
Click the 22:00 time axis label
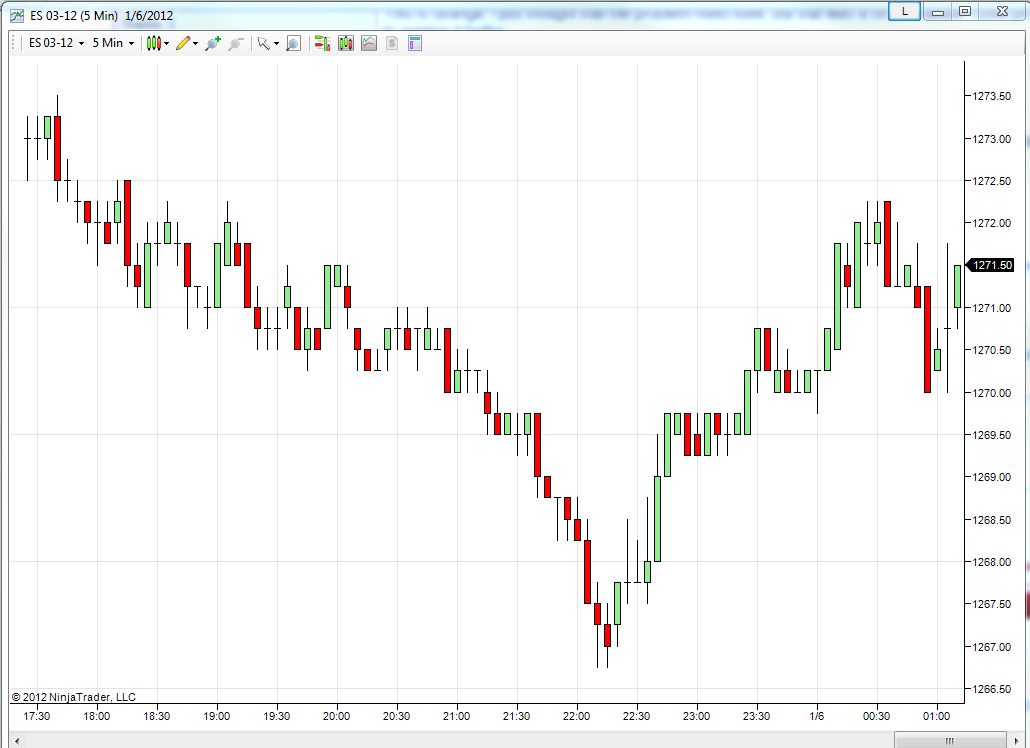576,716
